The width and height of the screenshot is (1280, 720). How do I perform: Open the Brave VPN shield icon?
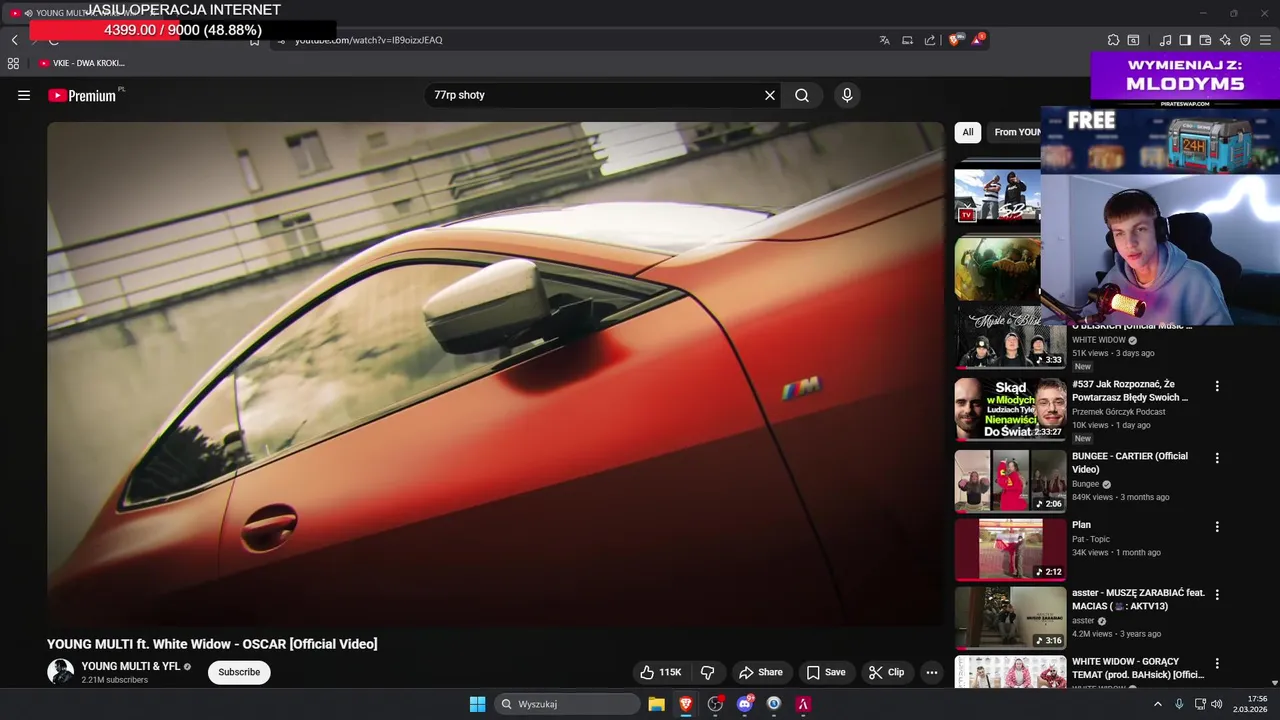click(1245, 40)
